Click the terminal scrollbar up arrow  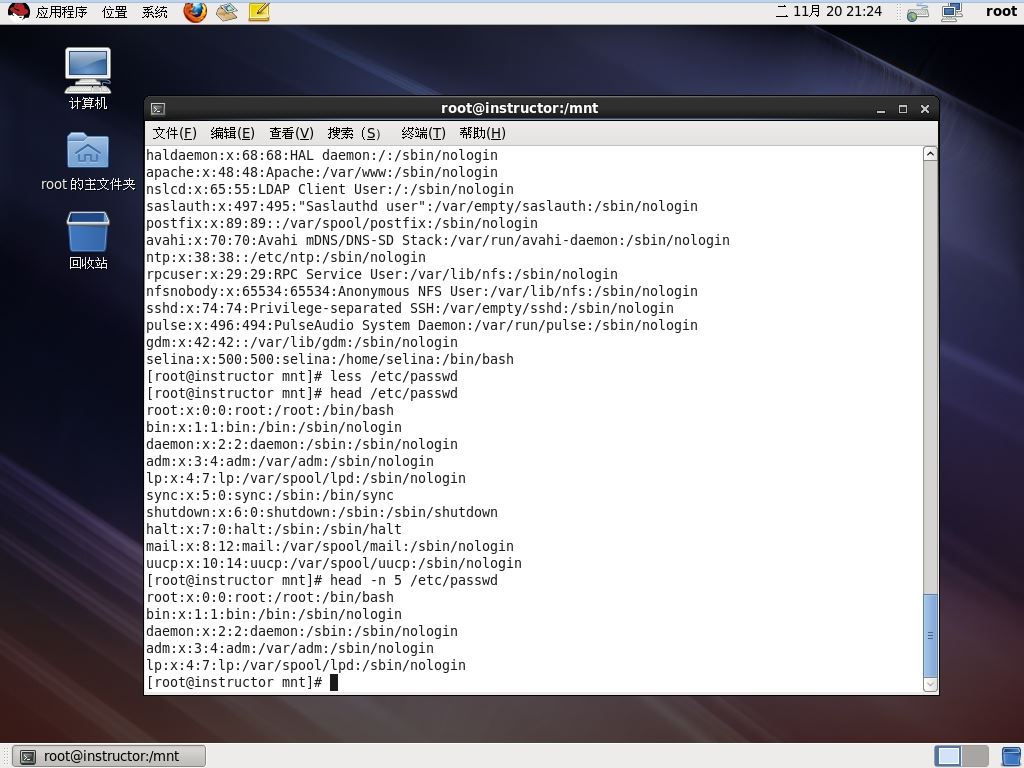coord(931,154)
